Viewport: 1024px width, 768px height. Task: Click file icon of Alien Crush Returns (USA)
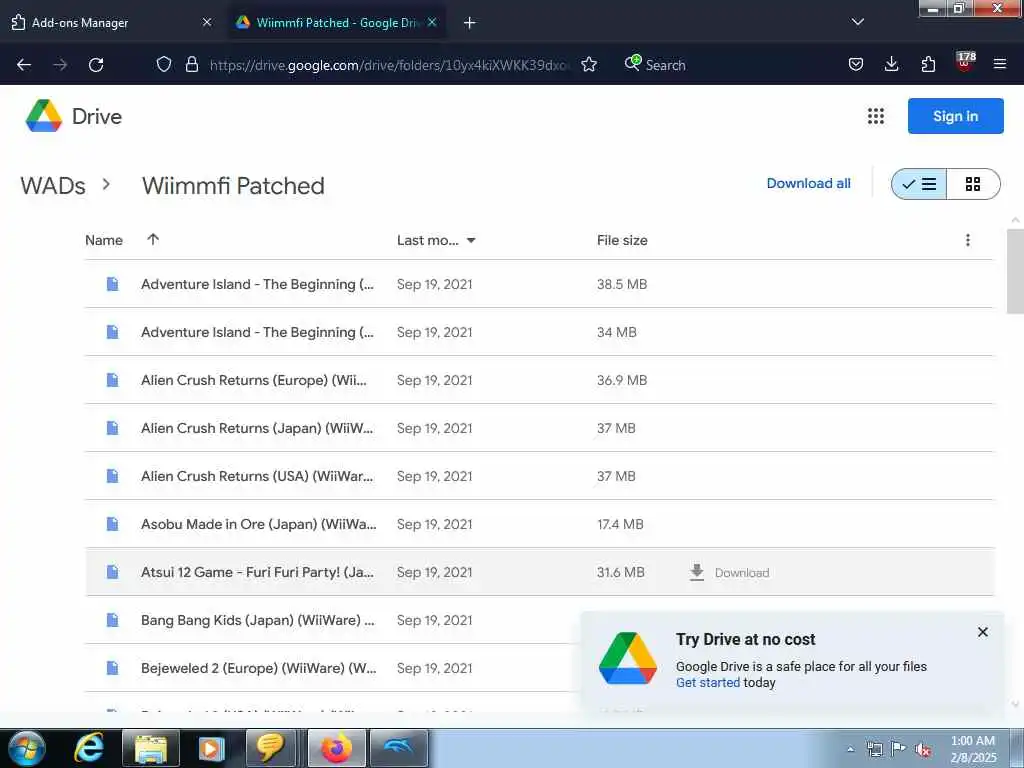[112, 476]
